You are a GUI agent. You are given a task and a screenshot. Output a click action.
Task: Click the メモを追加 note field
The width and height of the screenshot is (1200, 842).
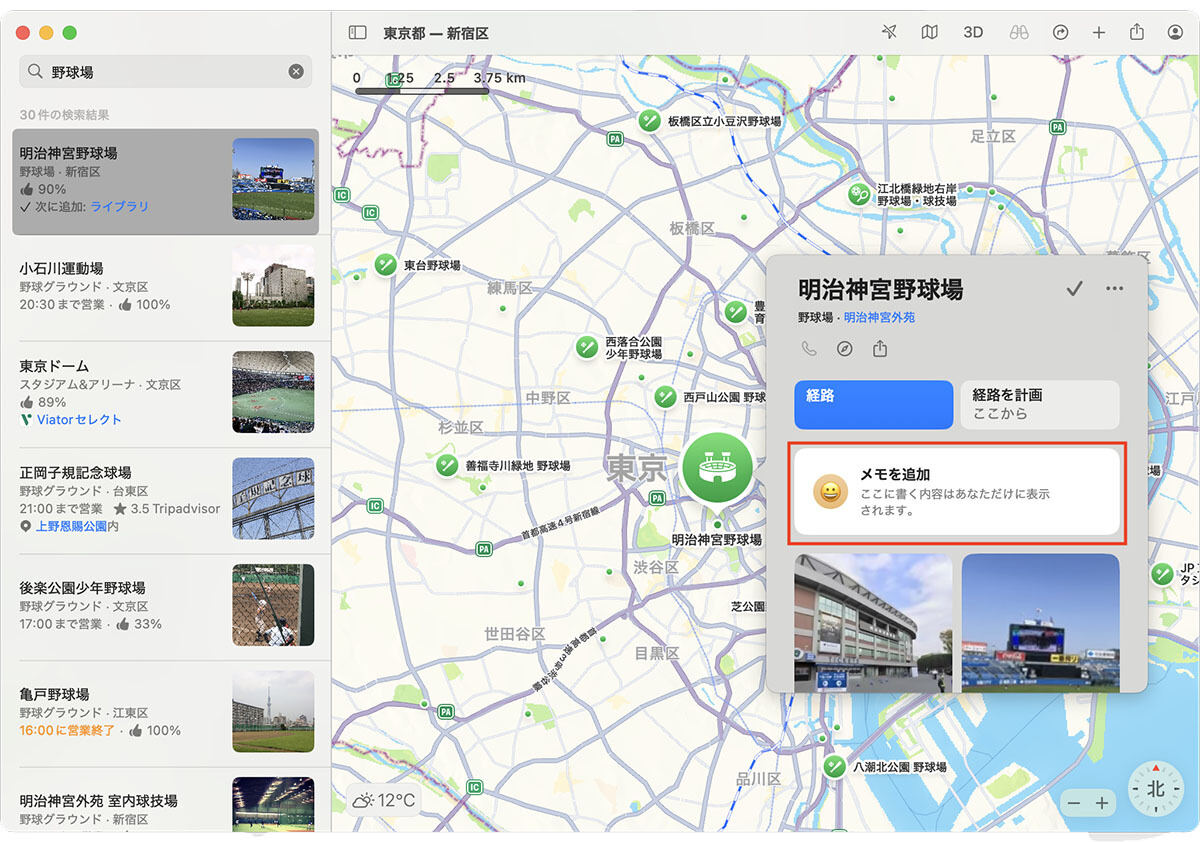956,492
